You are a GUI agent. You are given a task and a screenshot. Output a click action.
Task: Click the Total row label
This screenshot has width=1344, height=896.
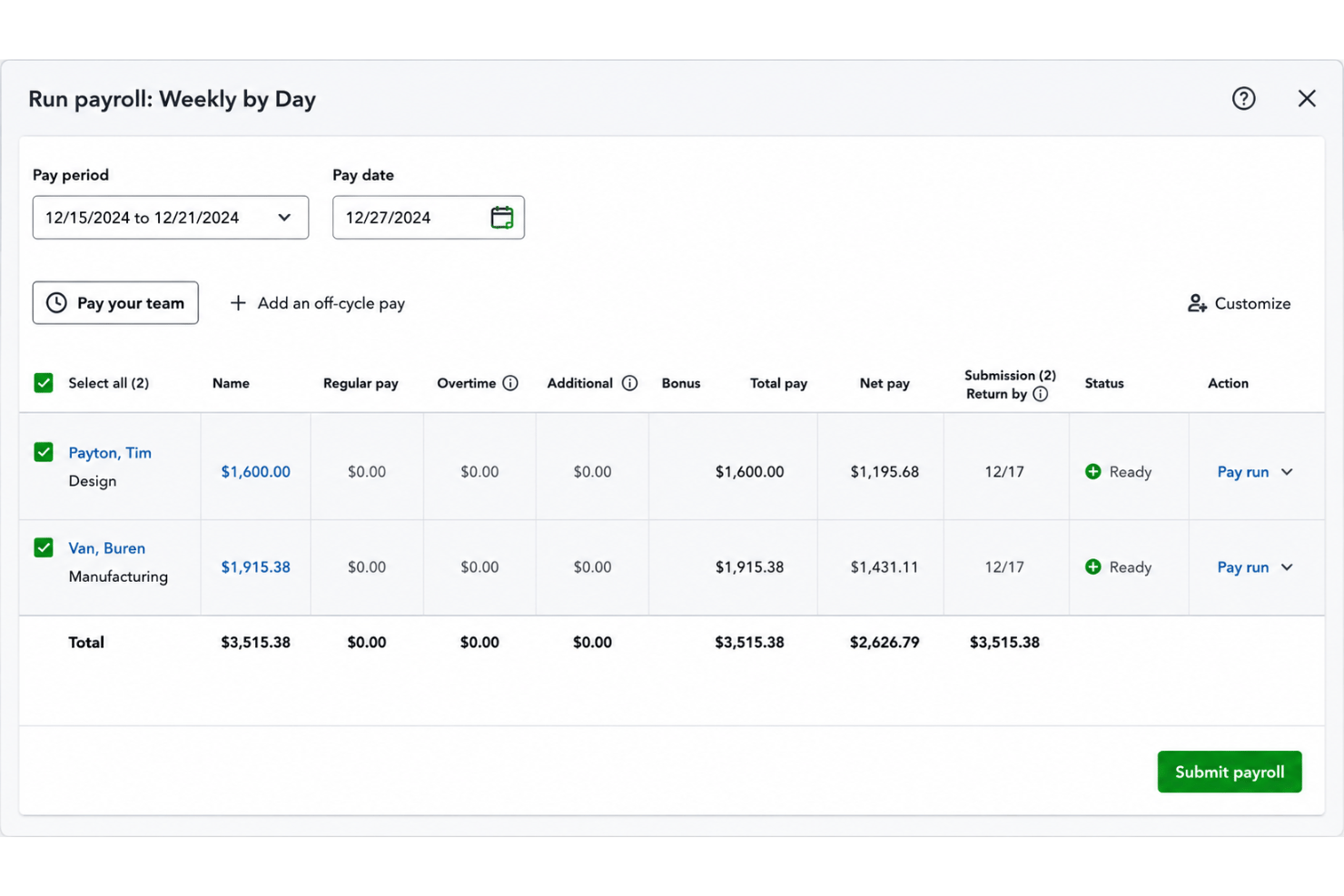[x=86, y=643]
